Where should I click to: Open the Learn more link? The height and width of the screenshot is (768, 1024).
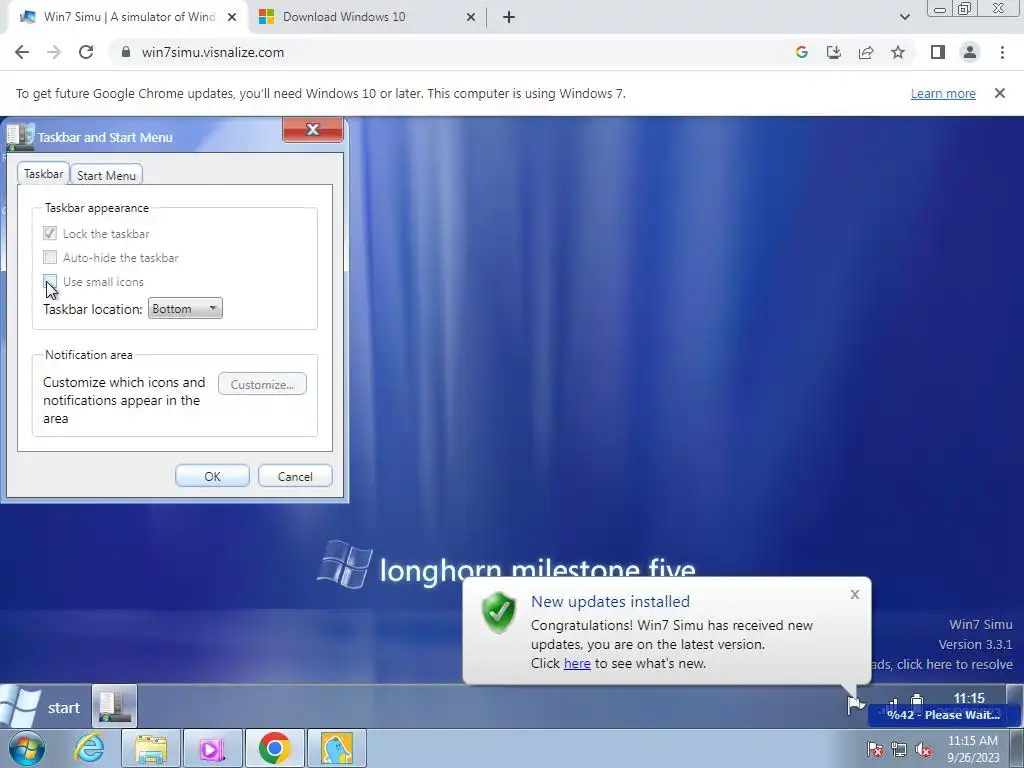tap(943, 93)
